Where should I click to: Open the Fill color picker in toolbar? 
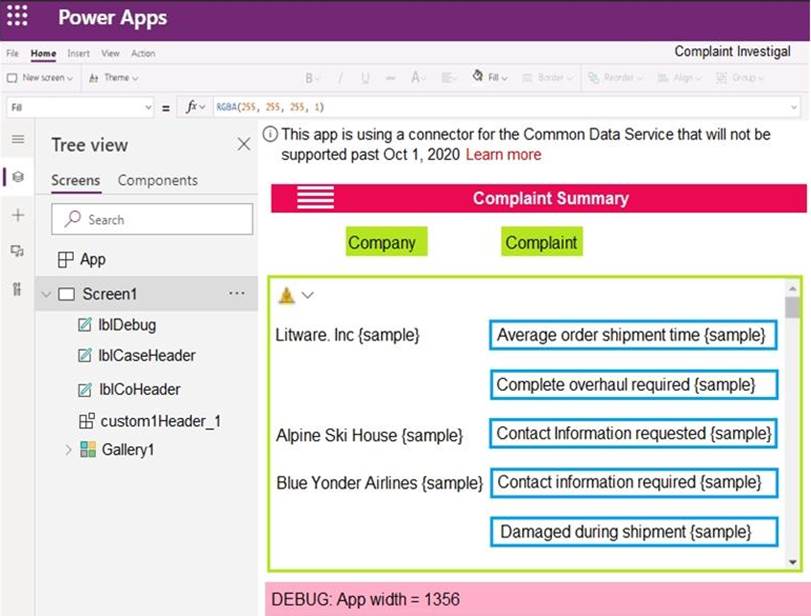pos(490,78)
